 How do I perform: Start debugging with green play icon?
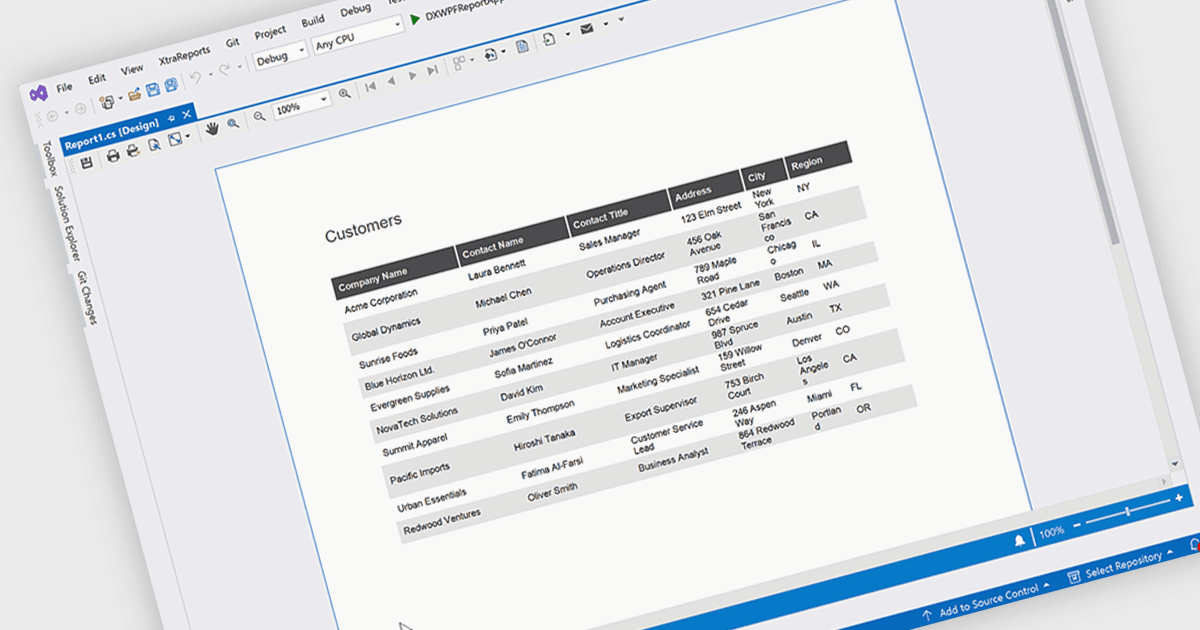pos(415,20)
